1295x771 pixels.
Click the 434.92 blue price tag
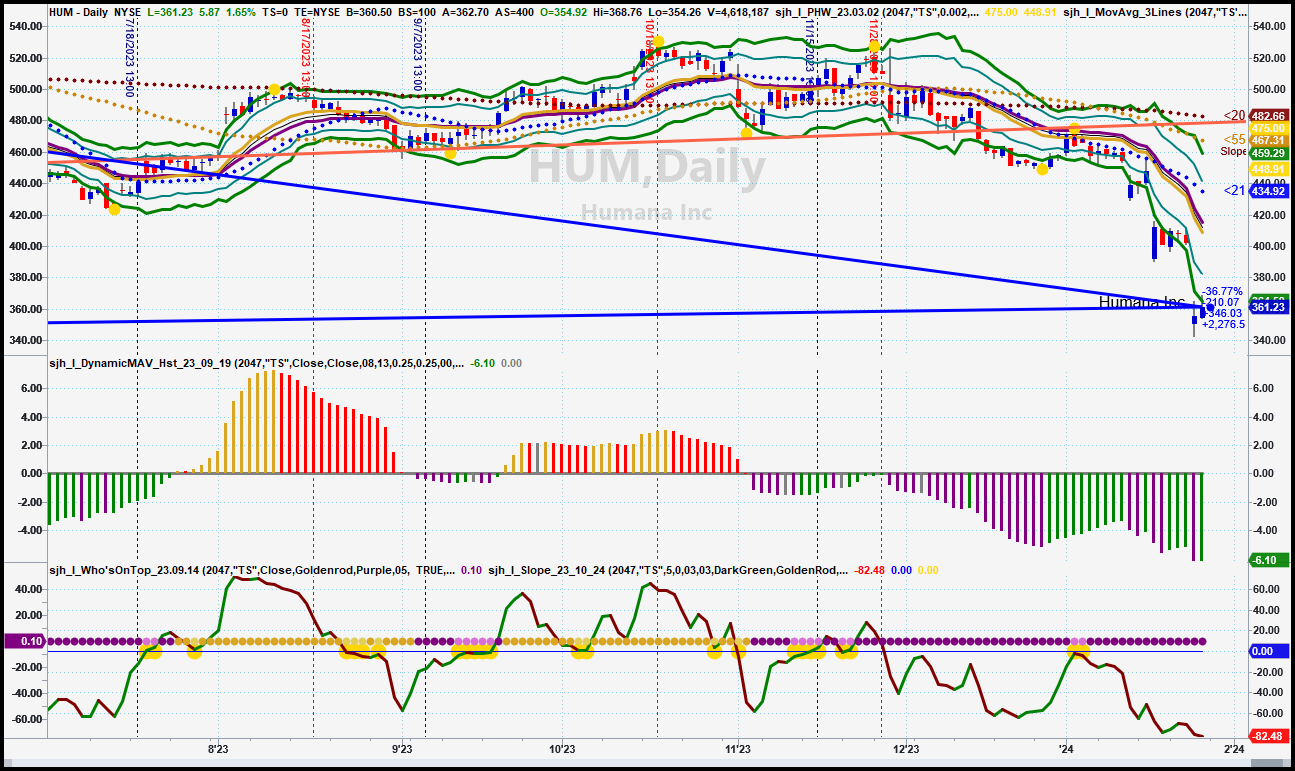point(1267,190)
